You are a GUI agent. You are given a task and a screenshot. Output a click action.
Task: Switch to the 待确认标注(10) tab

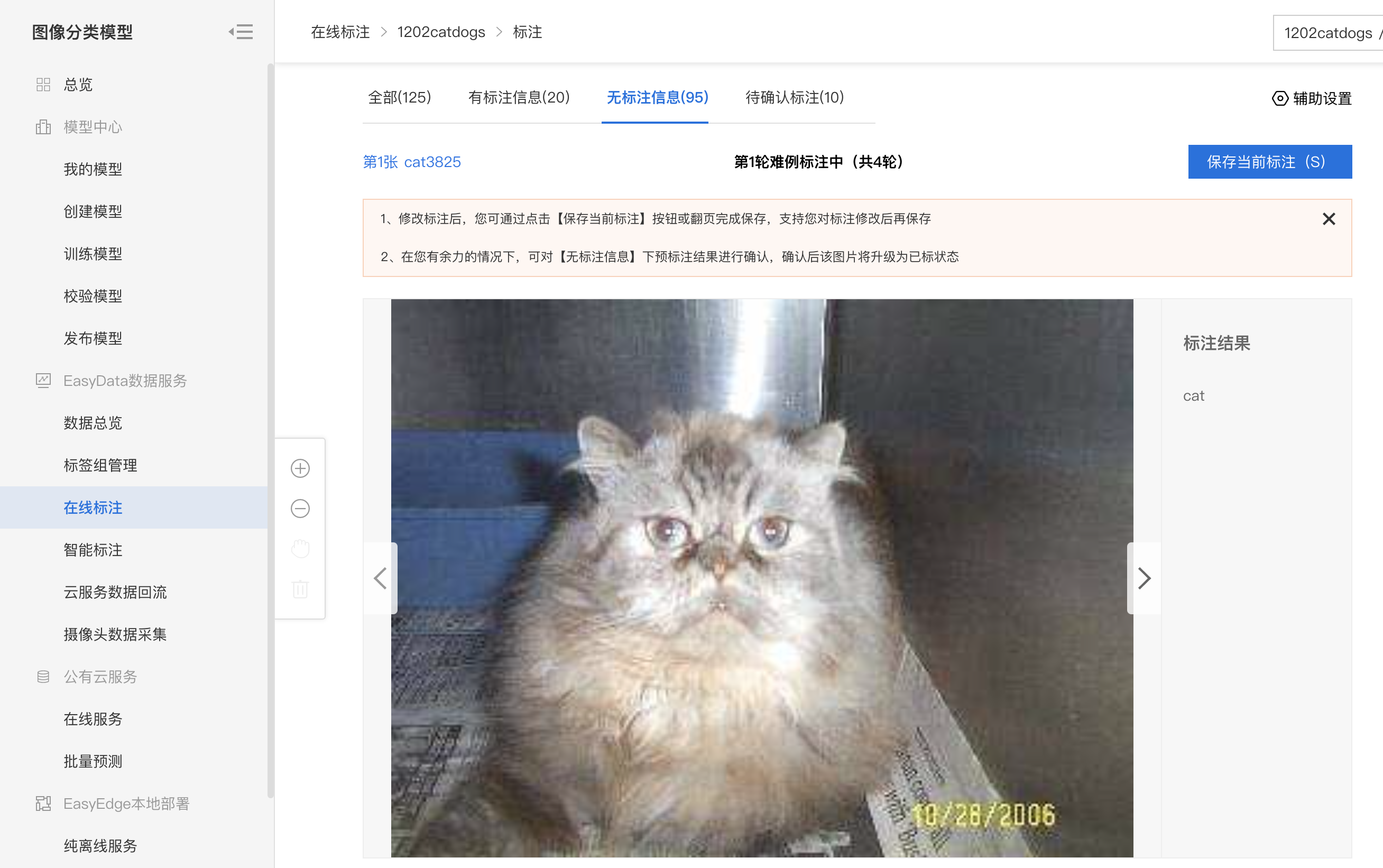click(795, 98)
